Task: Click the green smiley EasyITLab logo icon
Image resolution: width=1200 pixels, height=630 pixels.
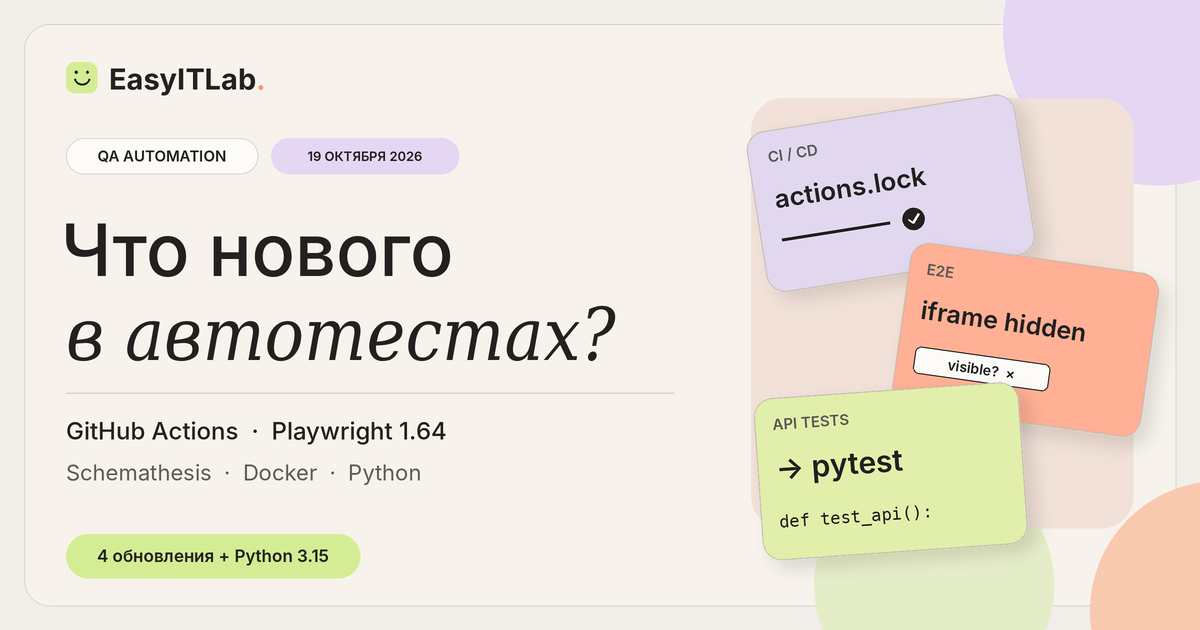Action: 82,78
